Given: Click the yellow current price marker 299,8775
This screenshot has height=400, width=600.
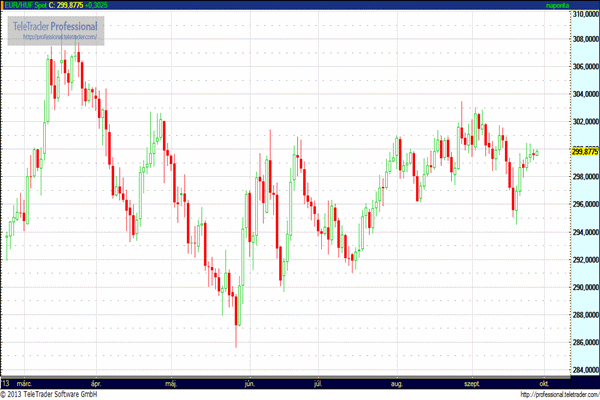Looking at the screenshot, I should (583, 151).
